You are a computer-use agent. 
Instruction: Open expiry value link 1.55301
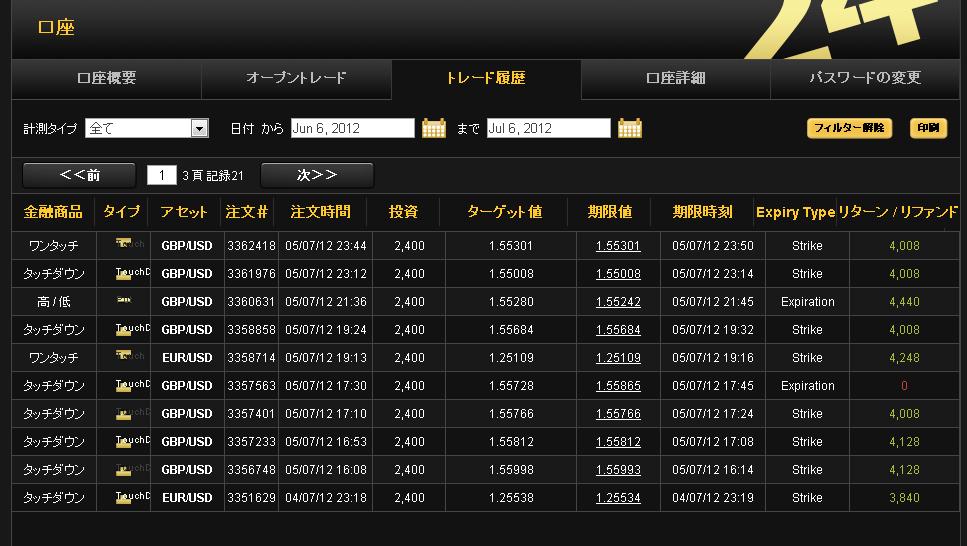click(x=618, y=246)
